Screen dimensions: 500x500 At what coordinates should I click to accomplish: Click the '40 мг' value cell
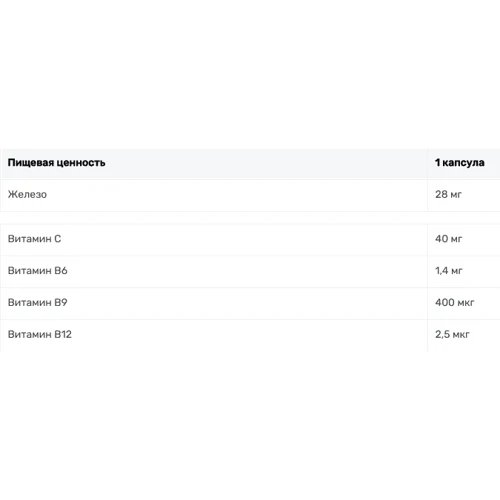pos(464,240)
